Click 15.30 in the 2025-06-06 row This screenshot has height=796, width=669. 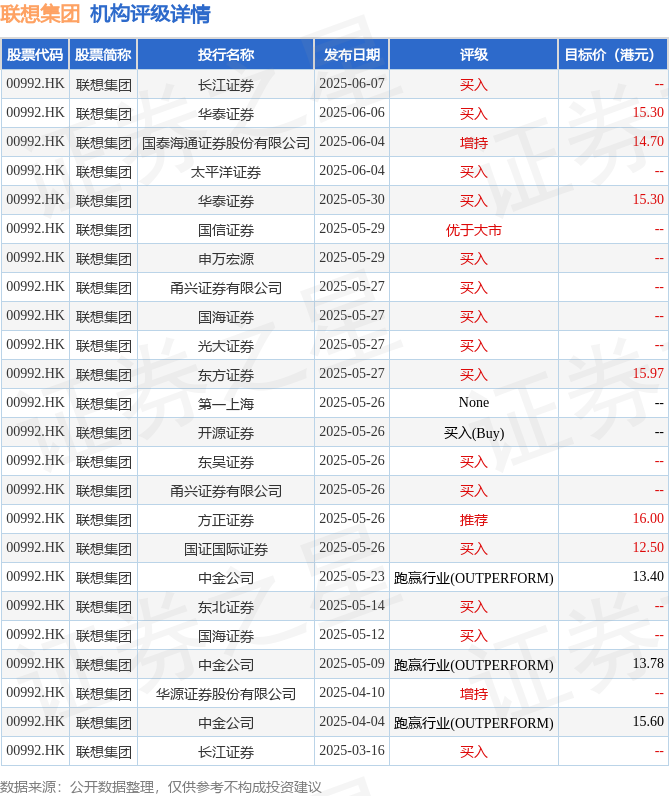(648, 112)
